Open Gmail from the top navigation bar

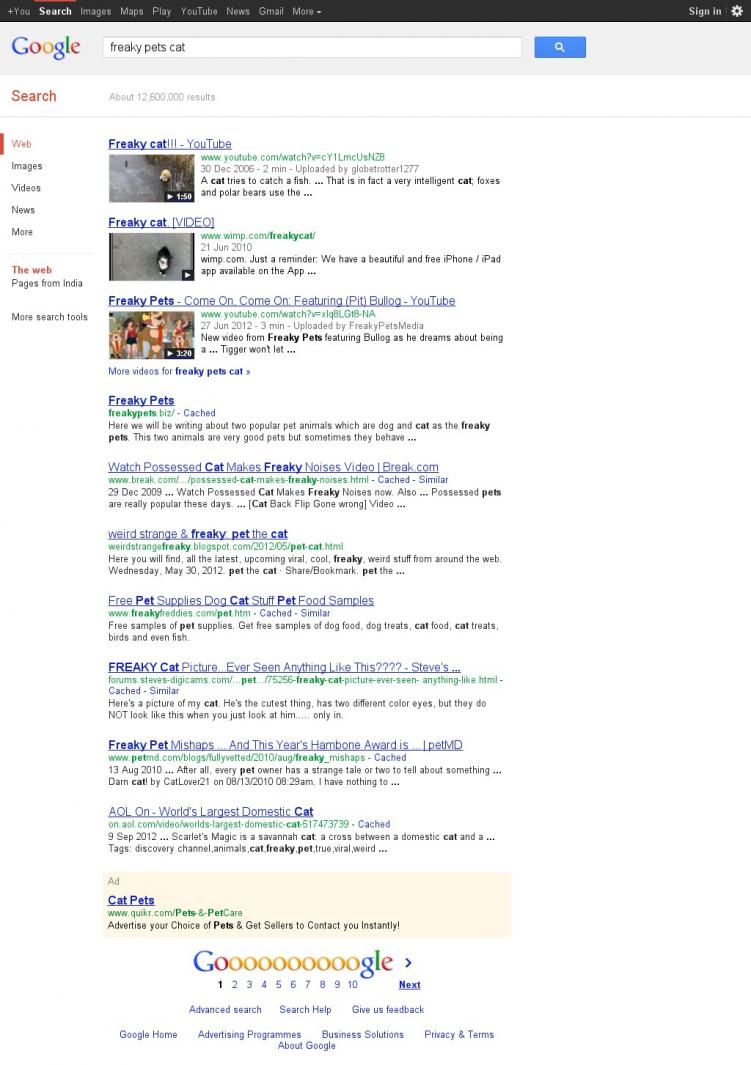tap(271, 12)
